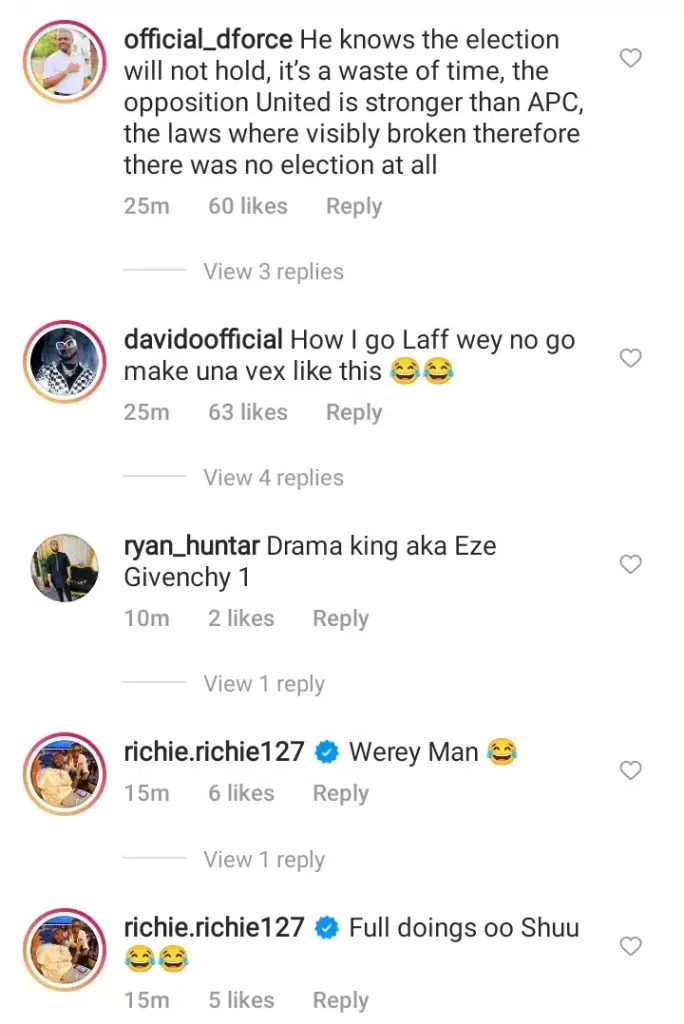Like davidoofficial's comment with the heart icon
The width and height of the screenshot is (684, 1024).
[630, 358]
